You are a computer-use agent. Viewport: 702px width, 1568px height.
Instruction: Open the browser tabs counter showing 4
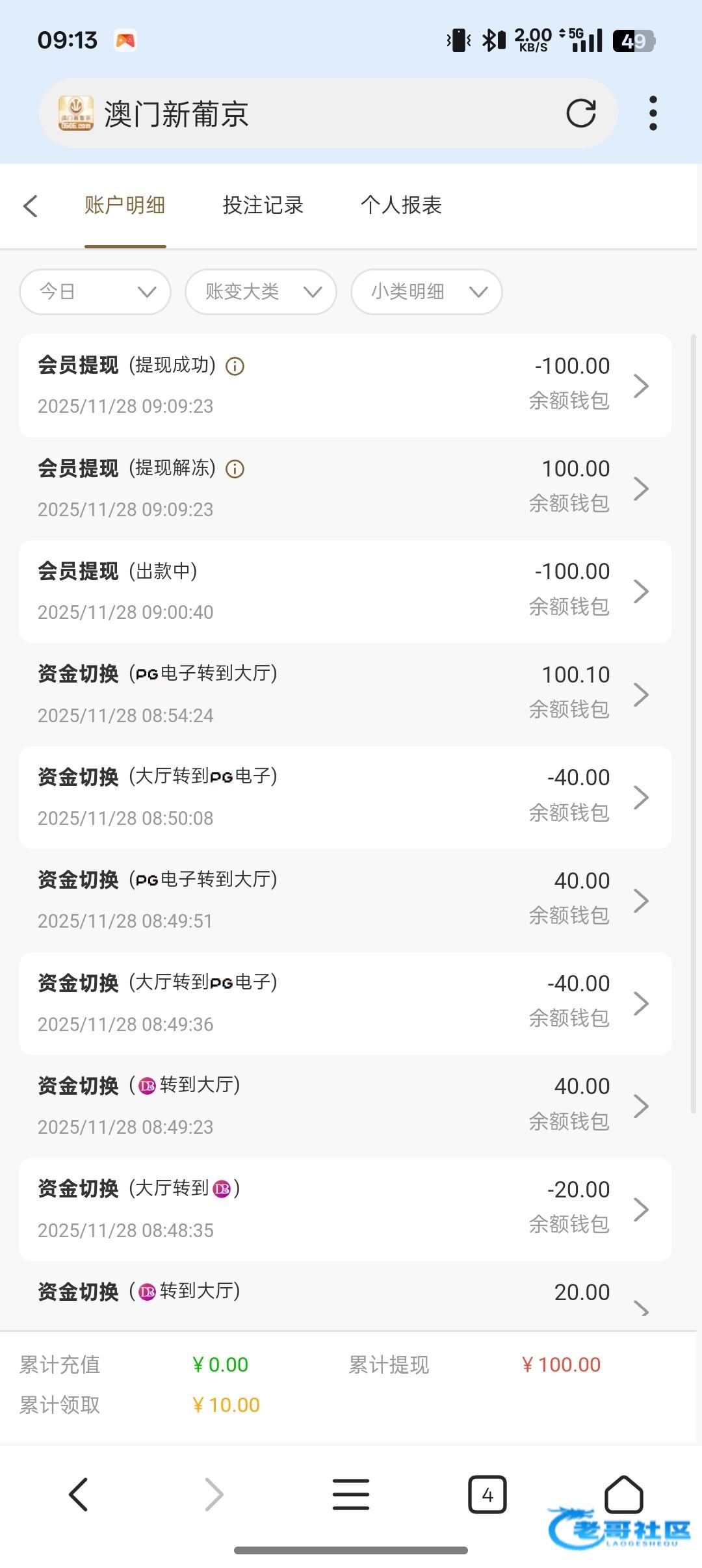pos(487,1495)
